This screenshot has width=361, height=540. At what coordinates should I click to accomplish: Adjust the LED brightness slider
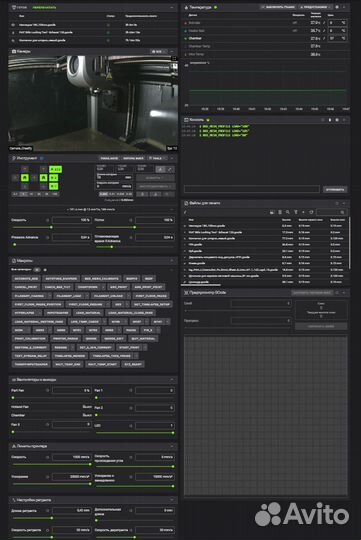click(134, 433)
